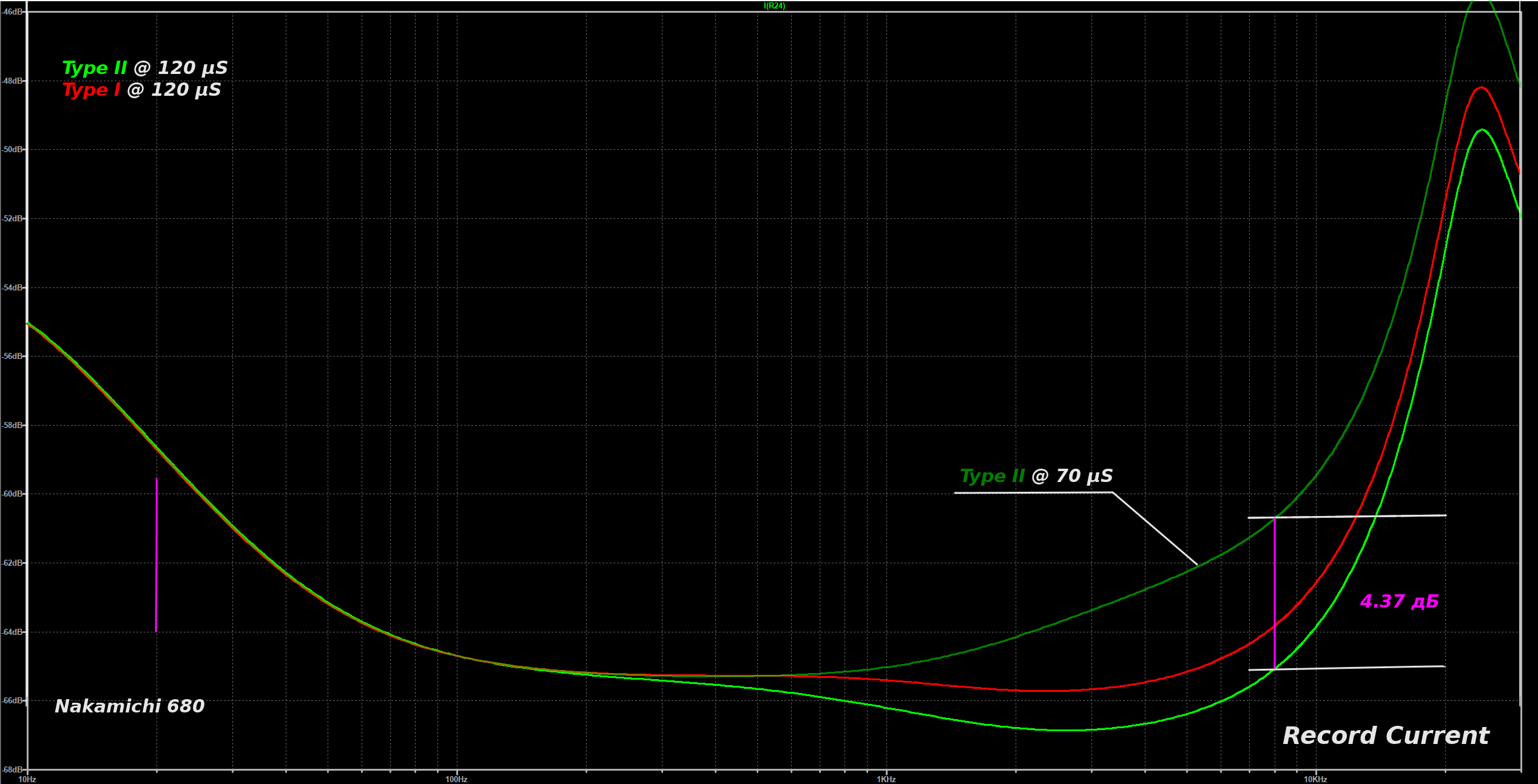Click the 100Hz frequency axis label

tap(456, 779)
